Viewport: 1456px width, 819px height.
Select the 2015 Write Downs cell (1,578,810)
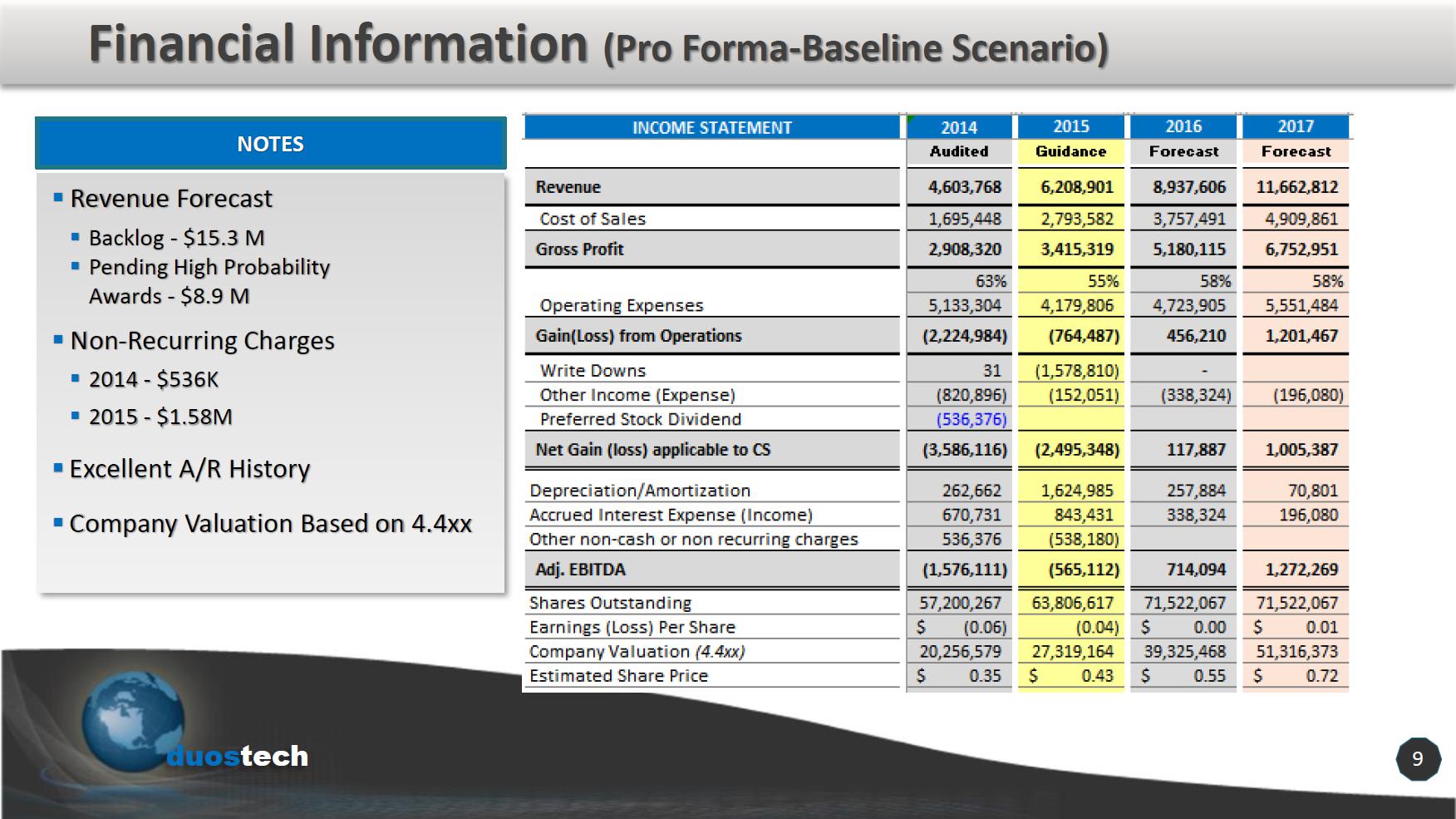pyautogui.click(x=1076, y=371)
